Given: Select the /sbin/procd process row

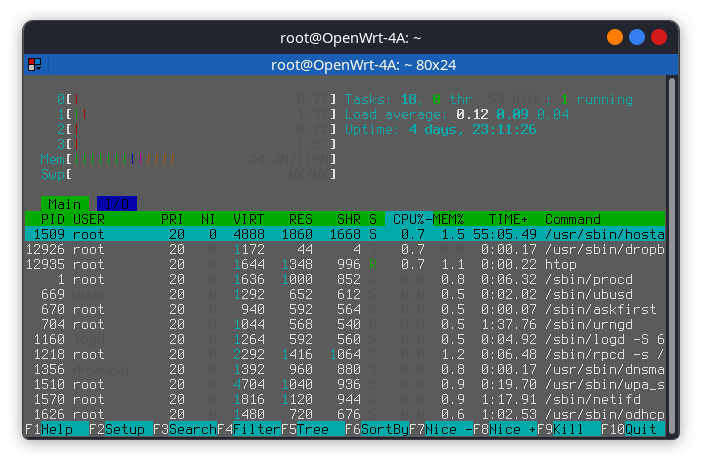Looking at the screenshot, I should tap(345, 279).
